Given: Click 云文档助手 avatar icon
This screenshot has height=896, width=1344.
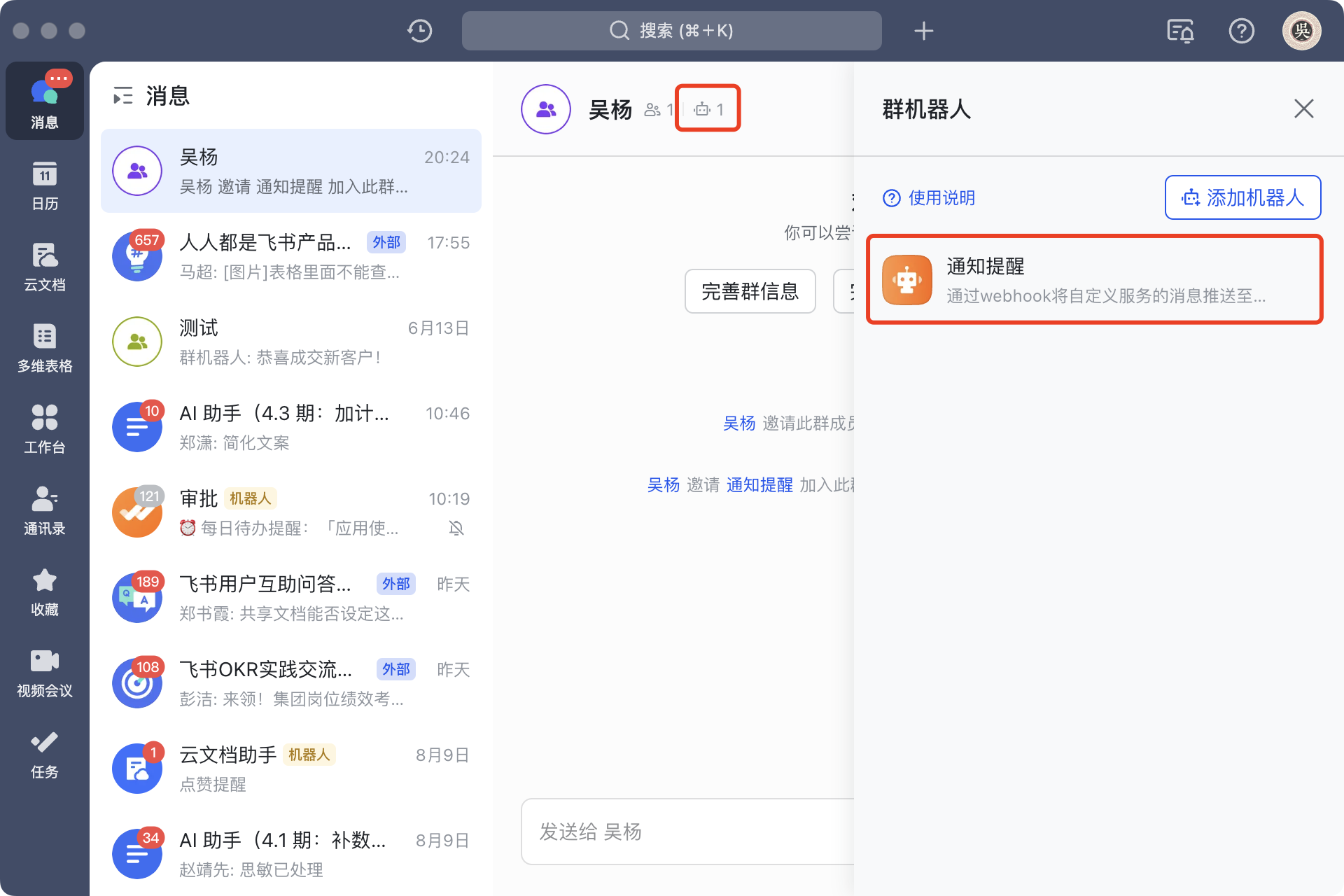Looking at the screenshot, I should click(x=137, y=769).
